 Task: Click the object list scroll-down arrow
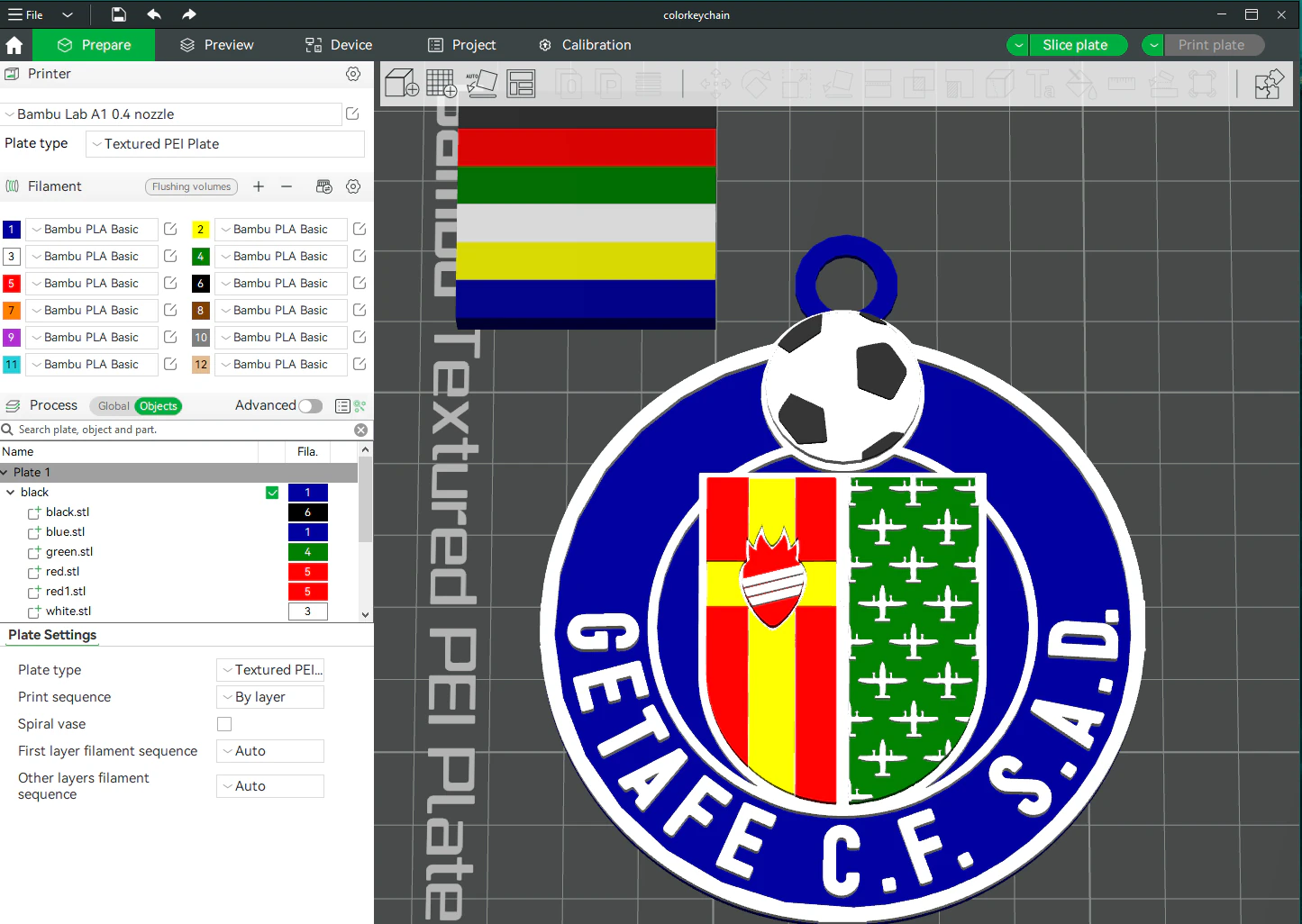tap(365, 615)
